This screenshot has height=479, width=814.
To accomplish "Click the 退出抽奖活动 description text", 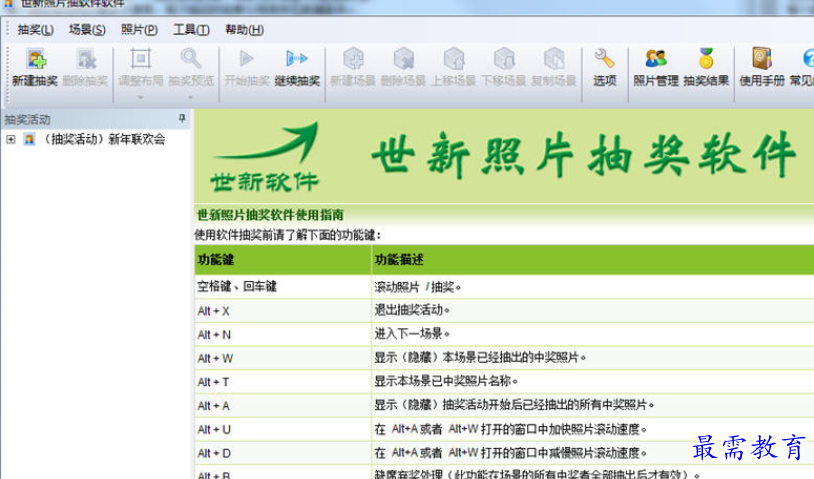I will [412, 310].
